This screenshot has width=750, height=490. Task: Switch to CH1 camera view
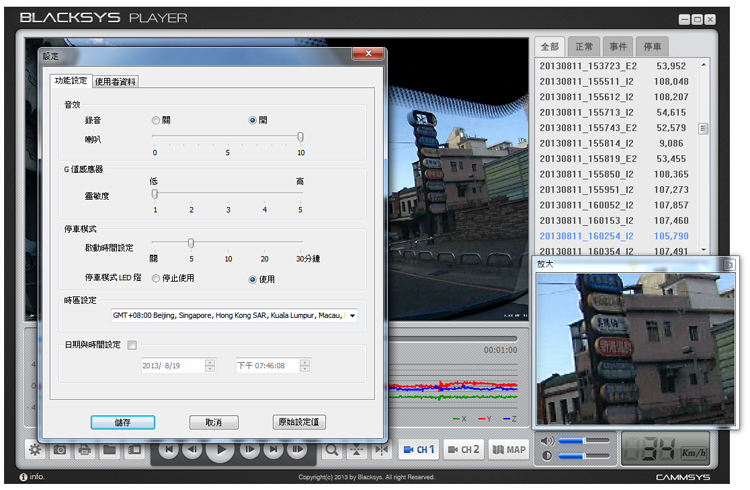click(x=418, y=450)
